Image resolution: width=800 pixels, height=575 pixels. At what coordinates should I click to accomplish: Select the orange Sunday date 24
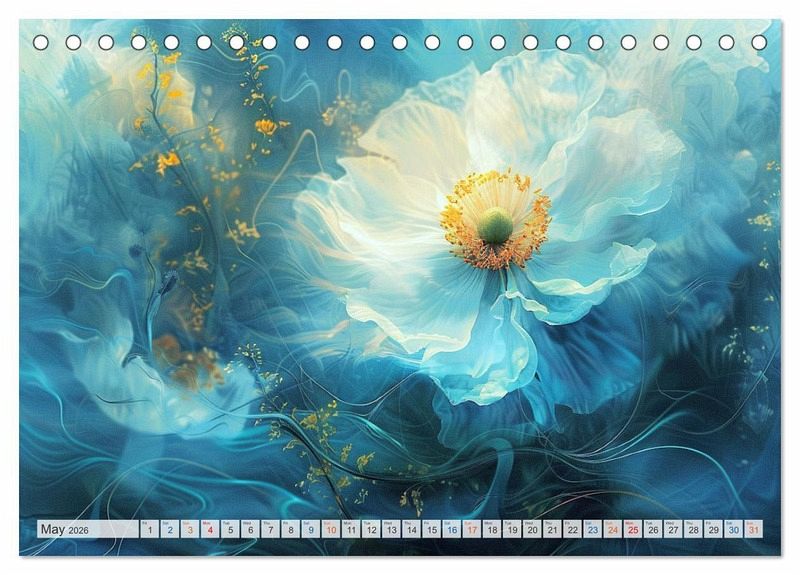(613, 529)
